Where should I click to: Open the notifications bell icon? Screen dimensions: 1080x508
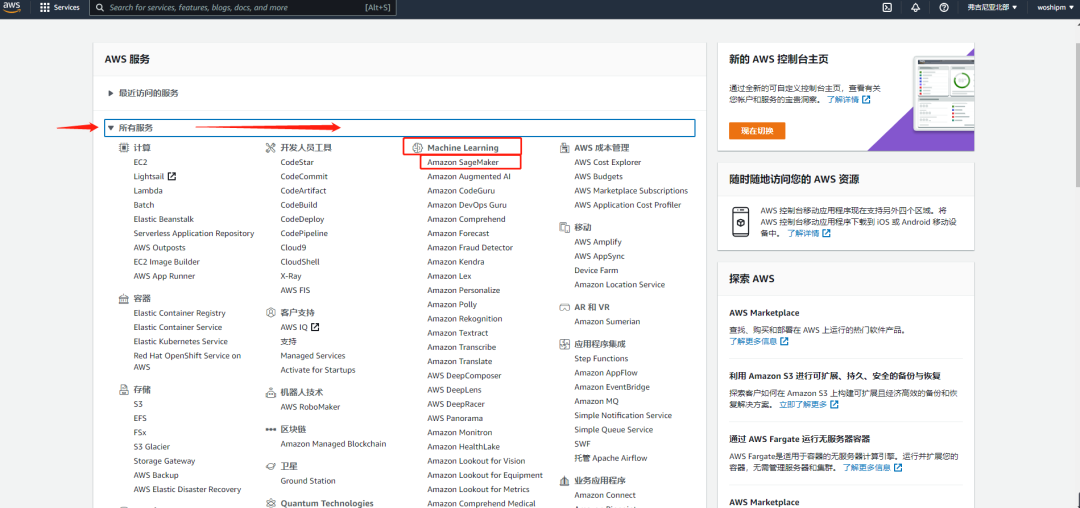pos(915,8)
